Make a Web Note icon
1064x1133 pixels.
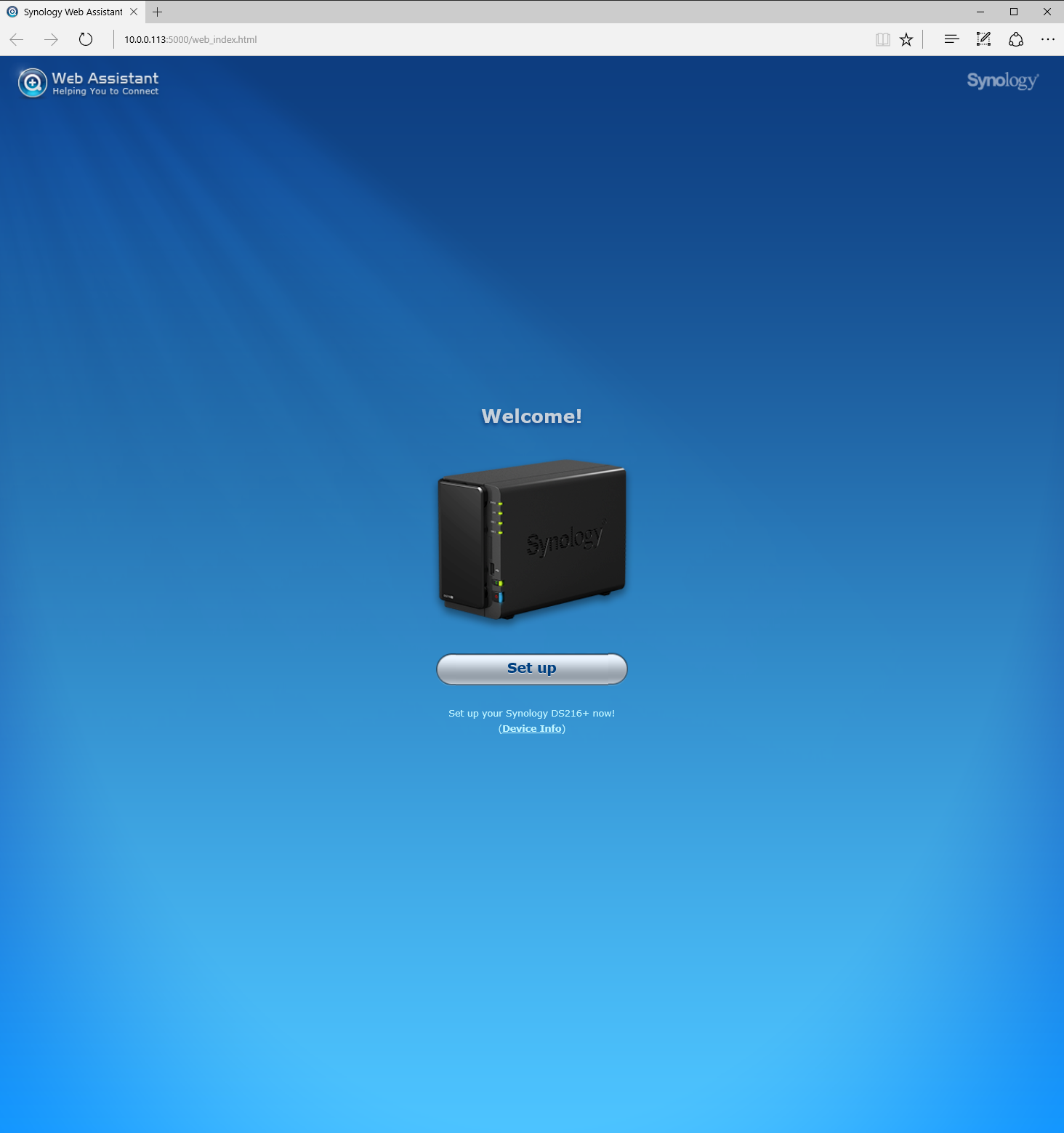(983, 39)
